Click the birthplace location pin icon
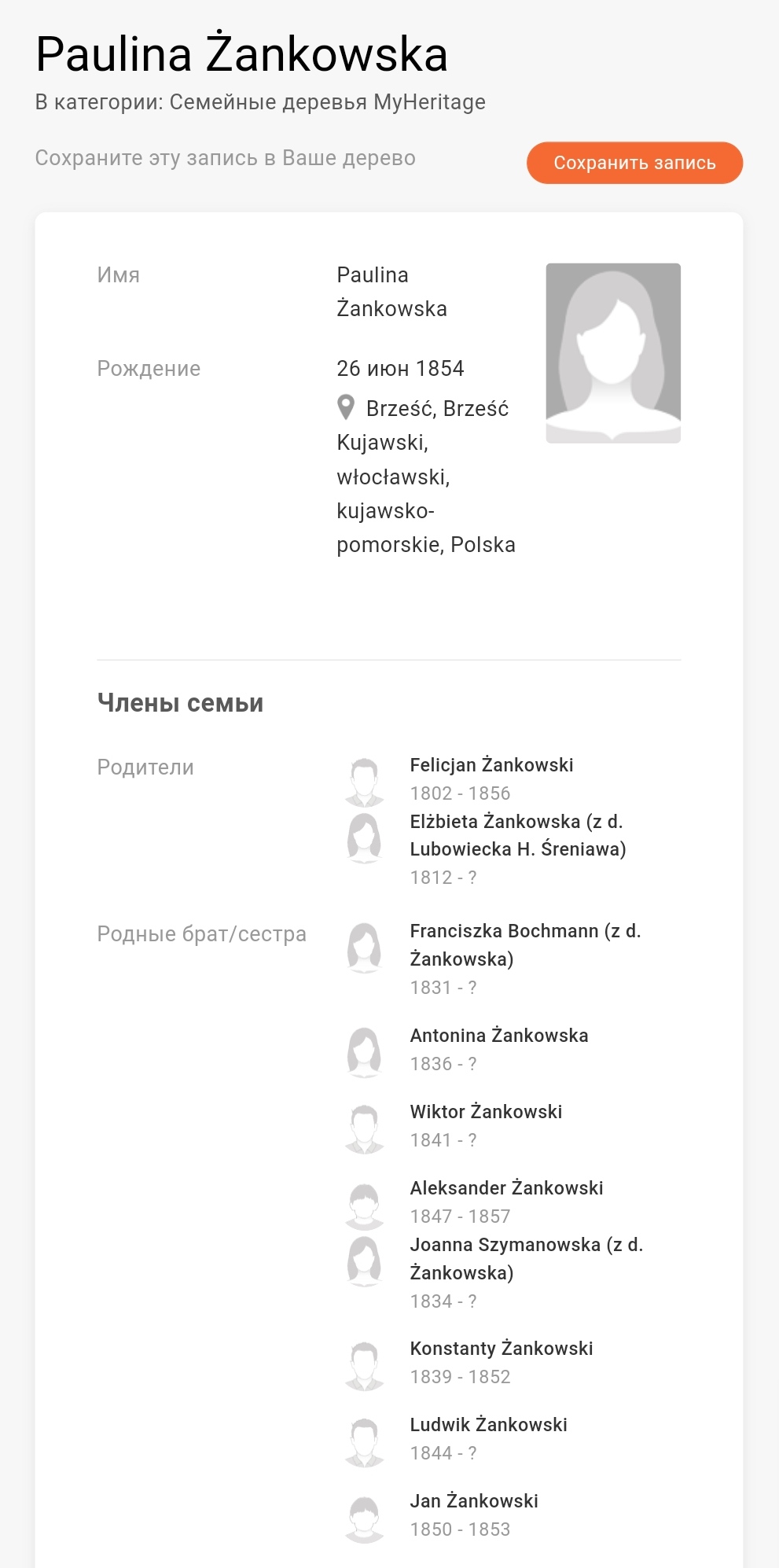779x1568 pixels. (x=346, y=407)
